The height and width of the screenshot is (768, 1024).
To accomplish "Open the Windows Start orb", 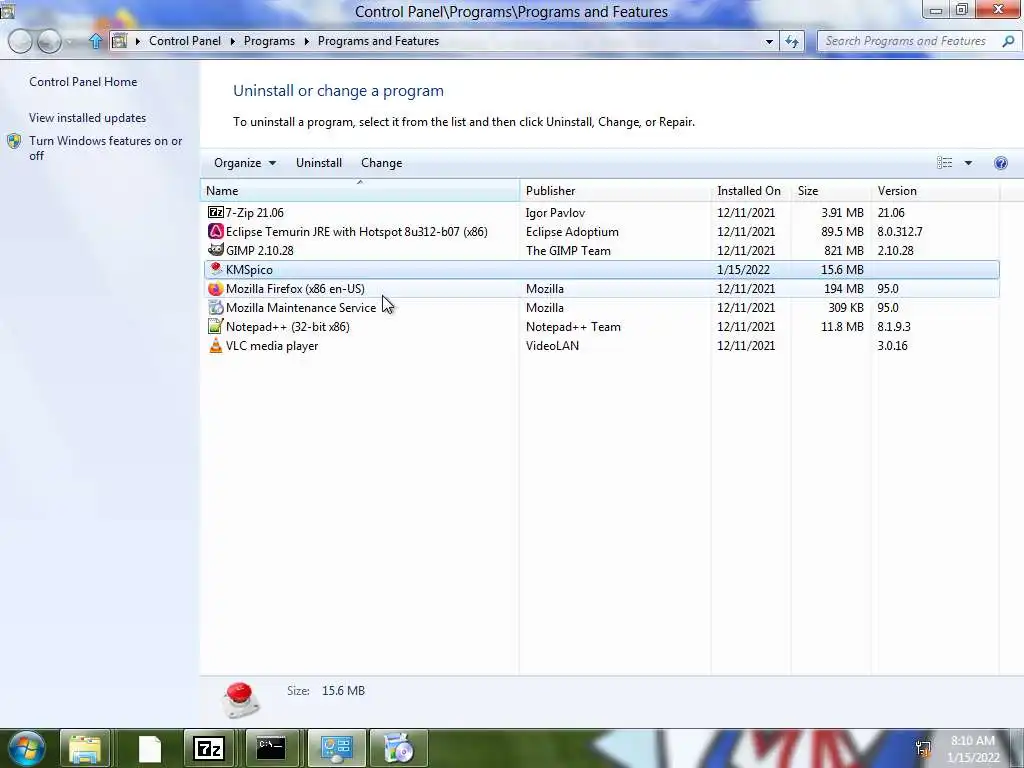I will [x=26, y=748].
